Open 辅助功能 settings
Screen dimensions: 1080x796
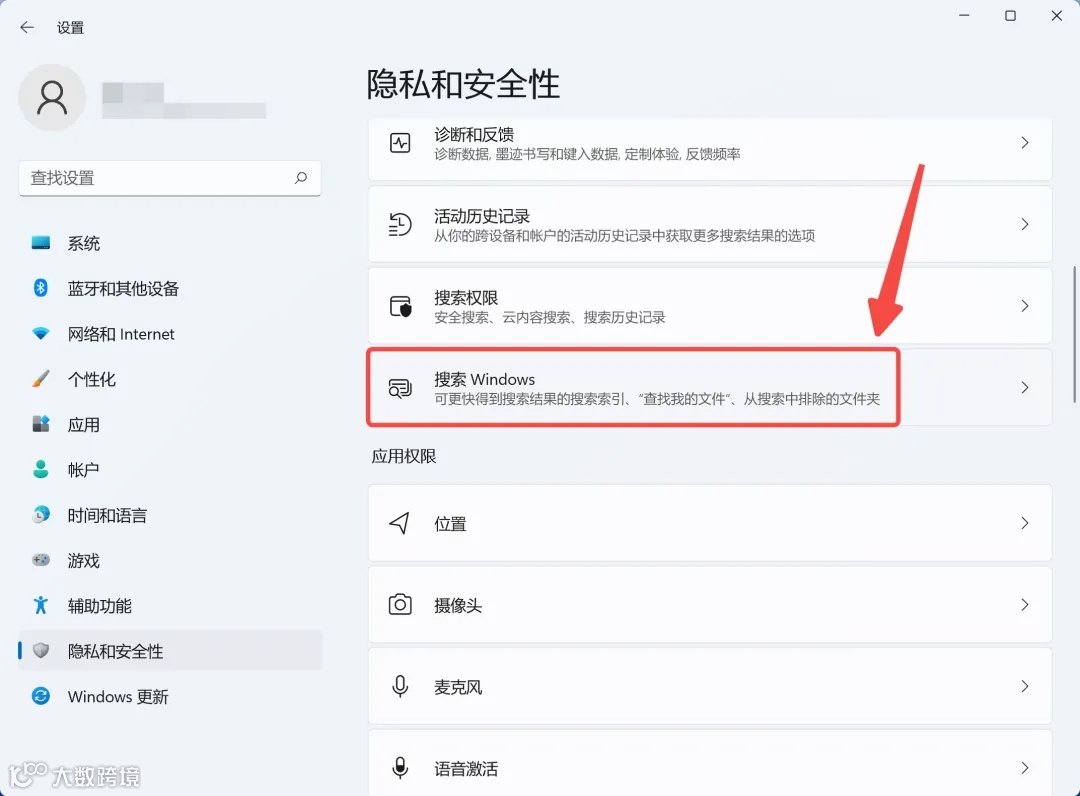pos(170,606)
